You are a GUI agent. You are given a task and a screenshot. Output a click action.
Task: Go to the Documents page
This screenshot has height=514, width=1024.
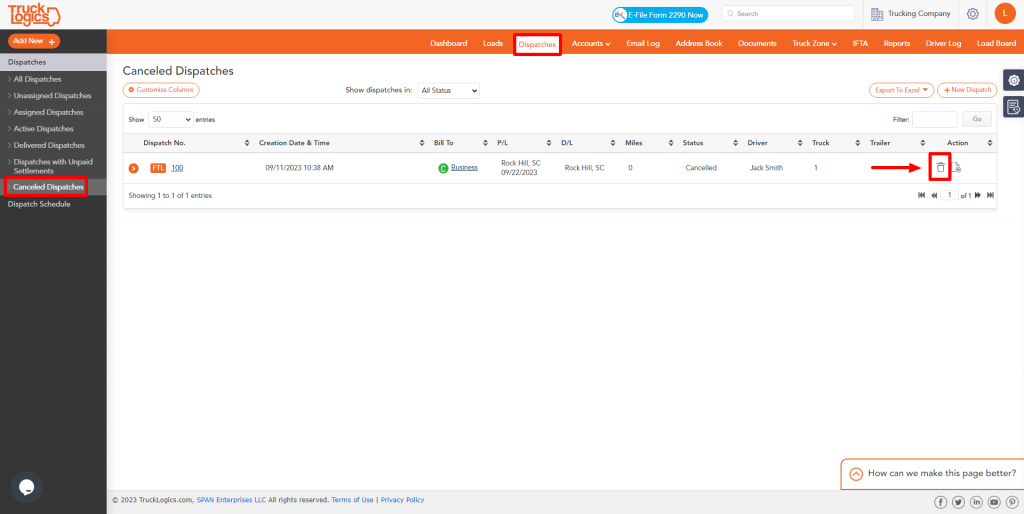pos(757,44)
